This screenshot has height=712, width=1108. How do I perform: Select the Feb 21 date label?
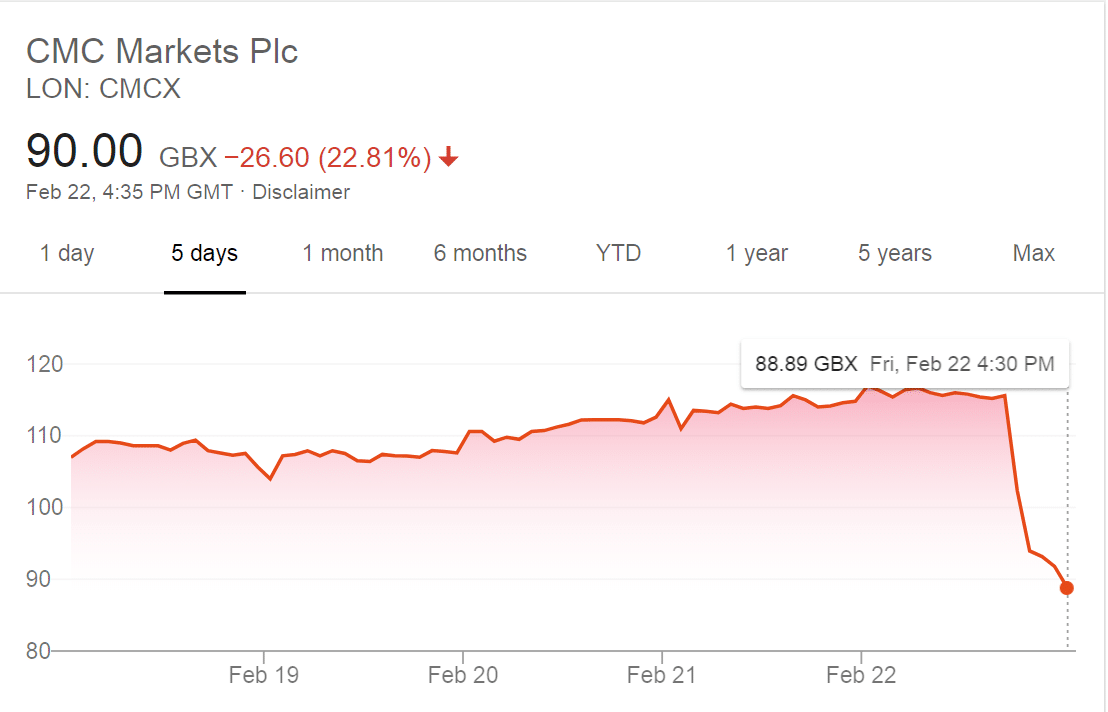661,676
